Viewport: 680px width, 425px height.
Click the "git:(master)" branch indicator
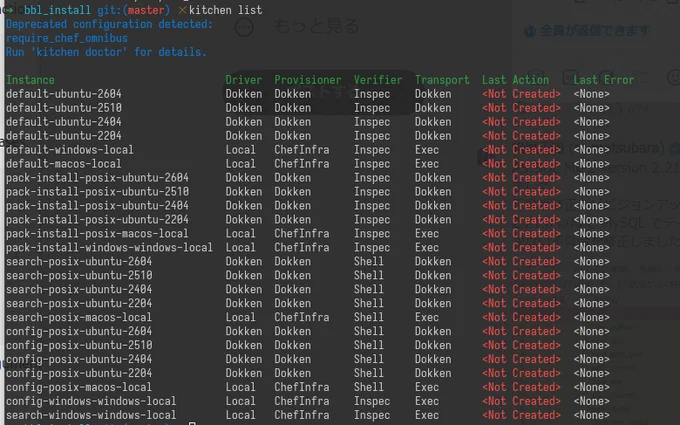[134, 10]
